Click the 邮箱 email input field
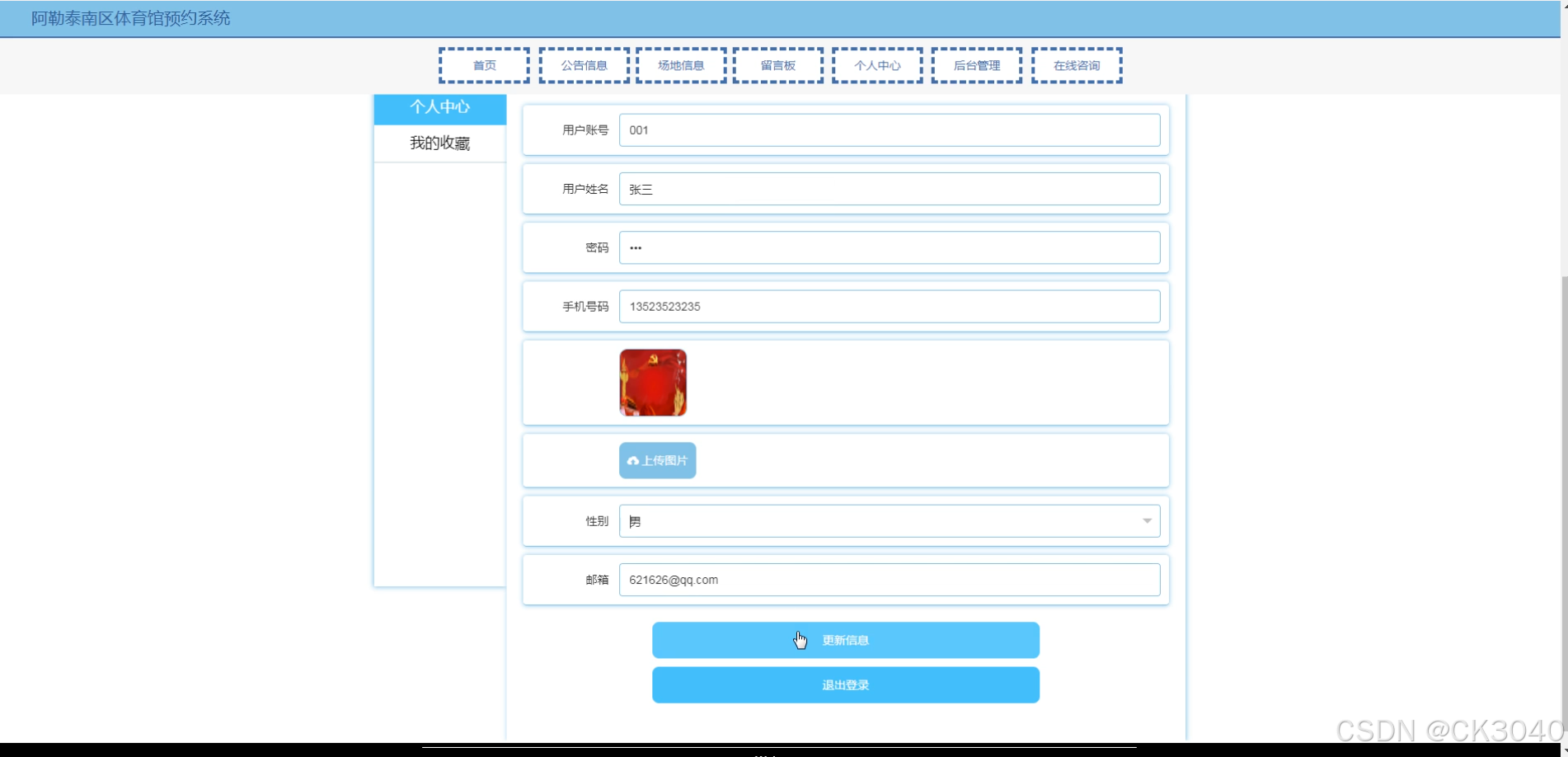The image size is (1568, 757). coord(890,580)
